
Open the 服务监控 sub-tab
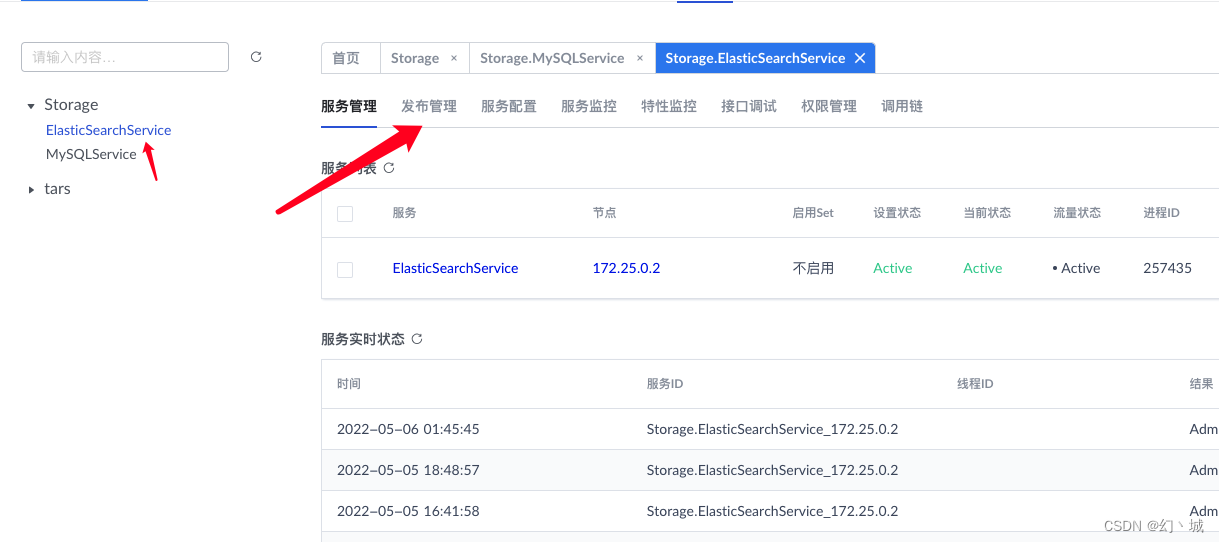tap(589, 106)
